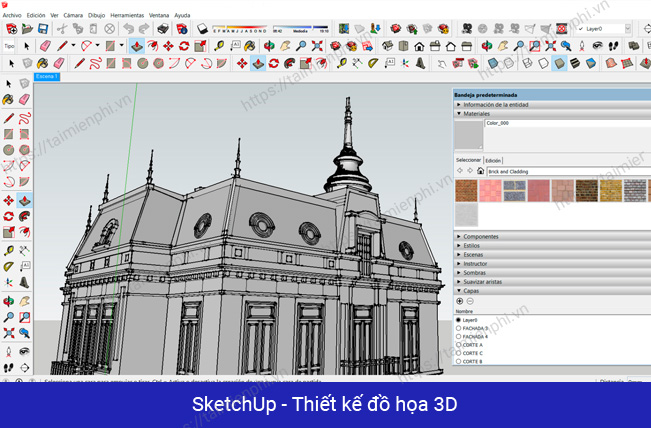Create a new model with the New icon
This screenshot has width=651, height=428.
11,29
